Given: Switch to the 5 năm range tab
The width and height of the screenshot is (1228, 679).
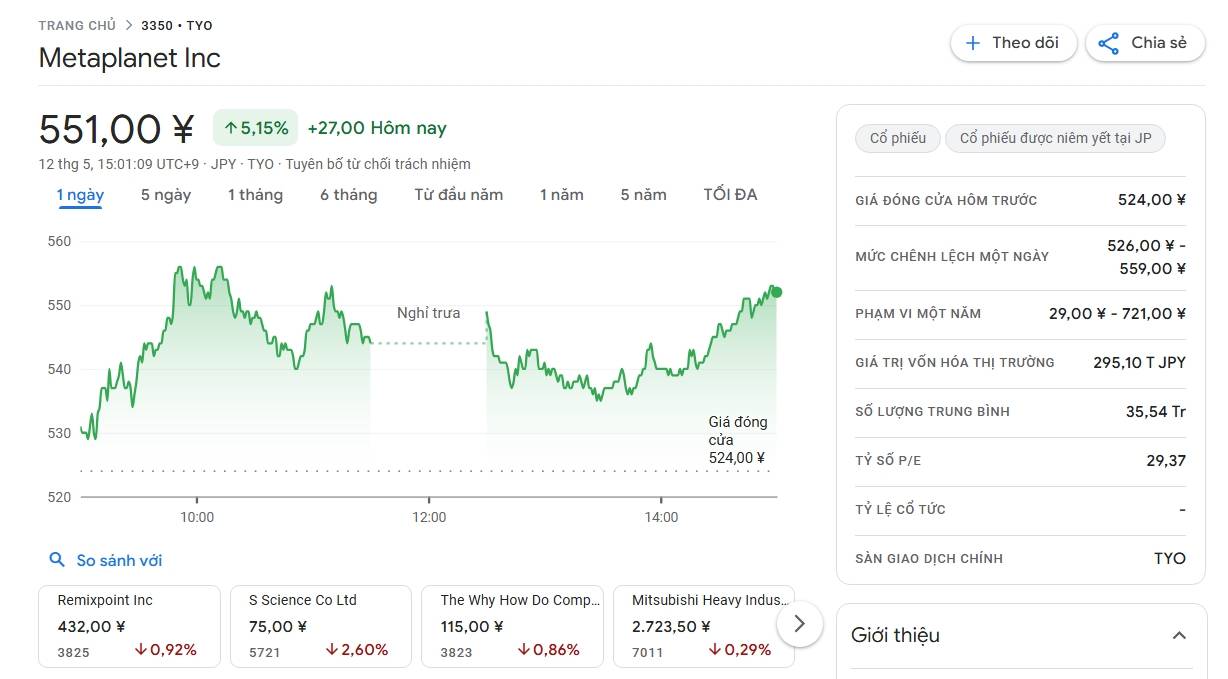Looking at the screenshot, I should pos(643,195).
